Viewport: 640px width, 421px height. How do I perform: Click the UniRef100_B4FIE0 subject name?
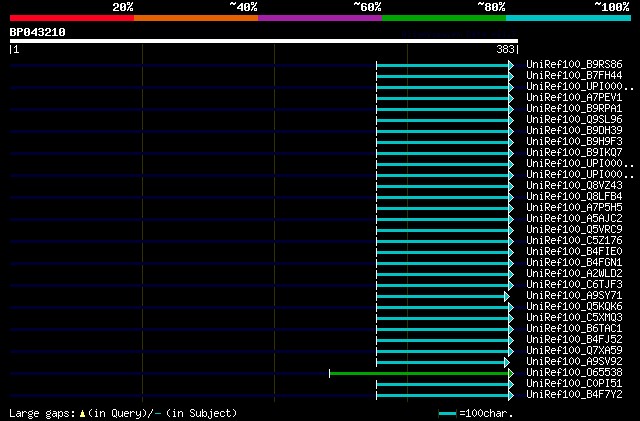click(574, 252)
